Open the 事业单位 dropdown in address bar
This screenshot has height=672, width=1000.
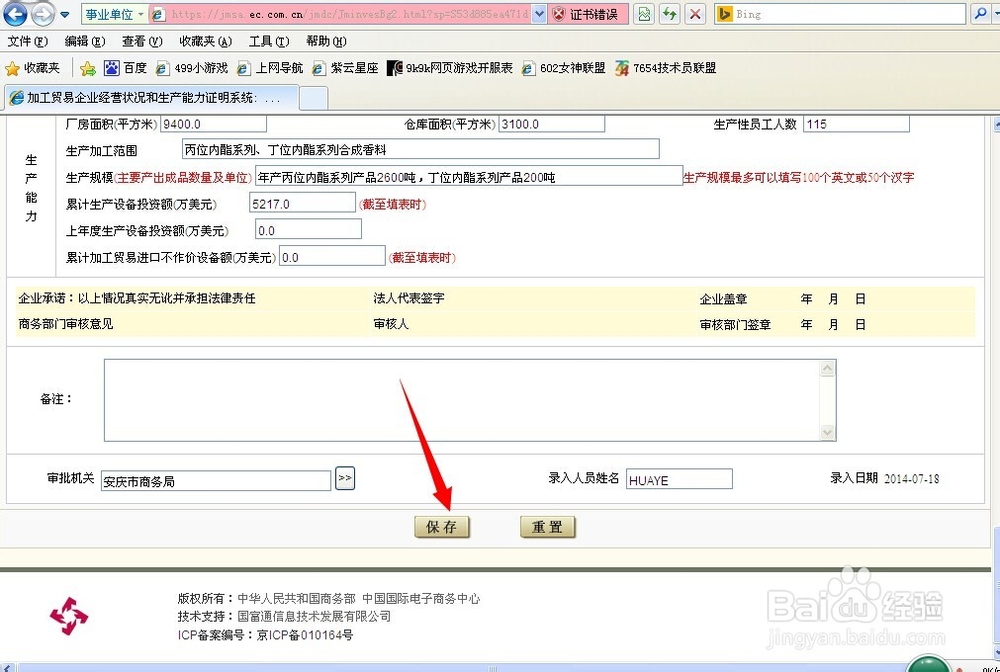(x=115, y=14)
